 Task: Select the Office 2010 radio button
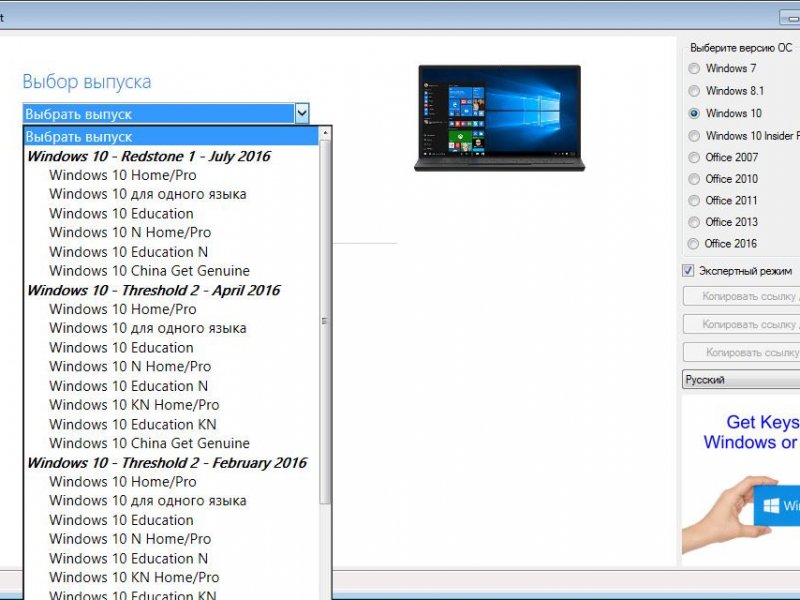tap(694, 179)
